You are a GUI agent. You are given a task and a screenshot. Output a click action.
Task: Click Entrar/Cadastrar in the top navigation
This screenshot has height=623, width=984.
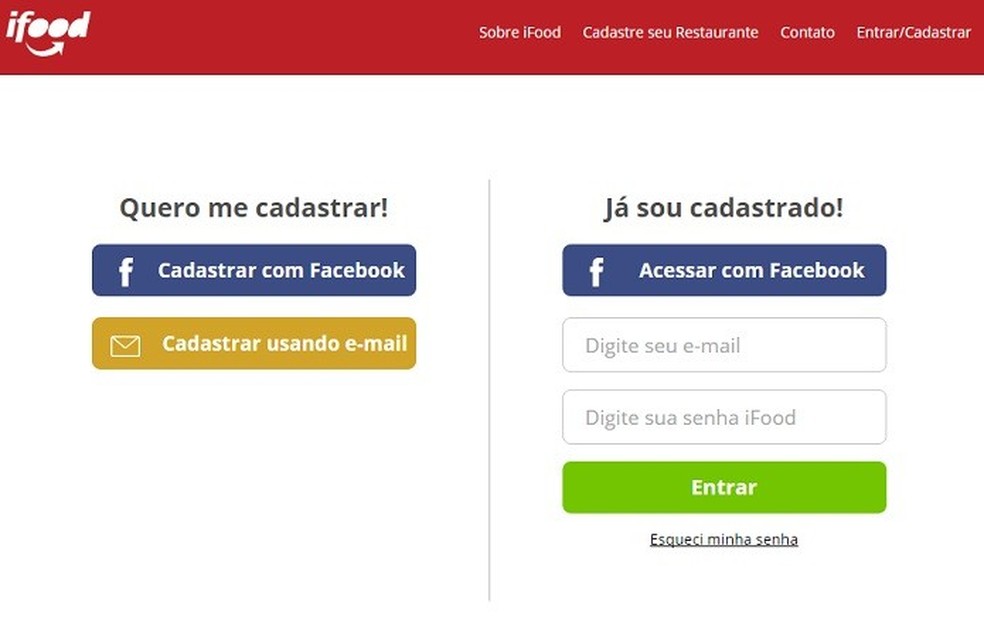(912, 32)
